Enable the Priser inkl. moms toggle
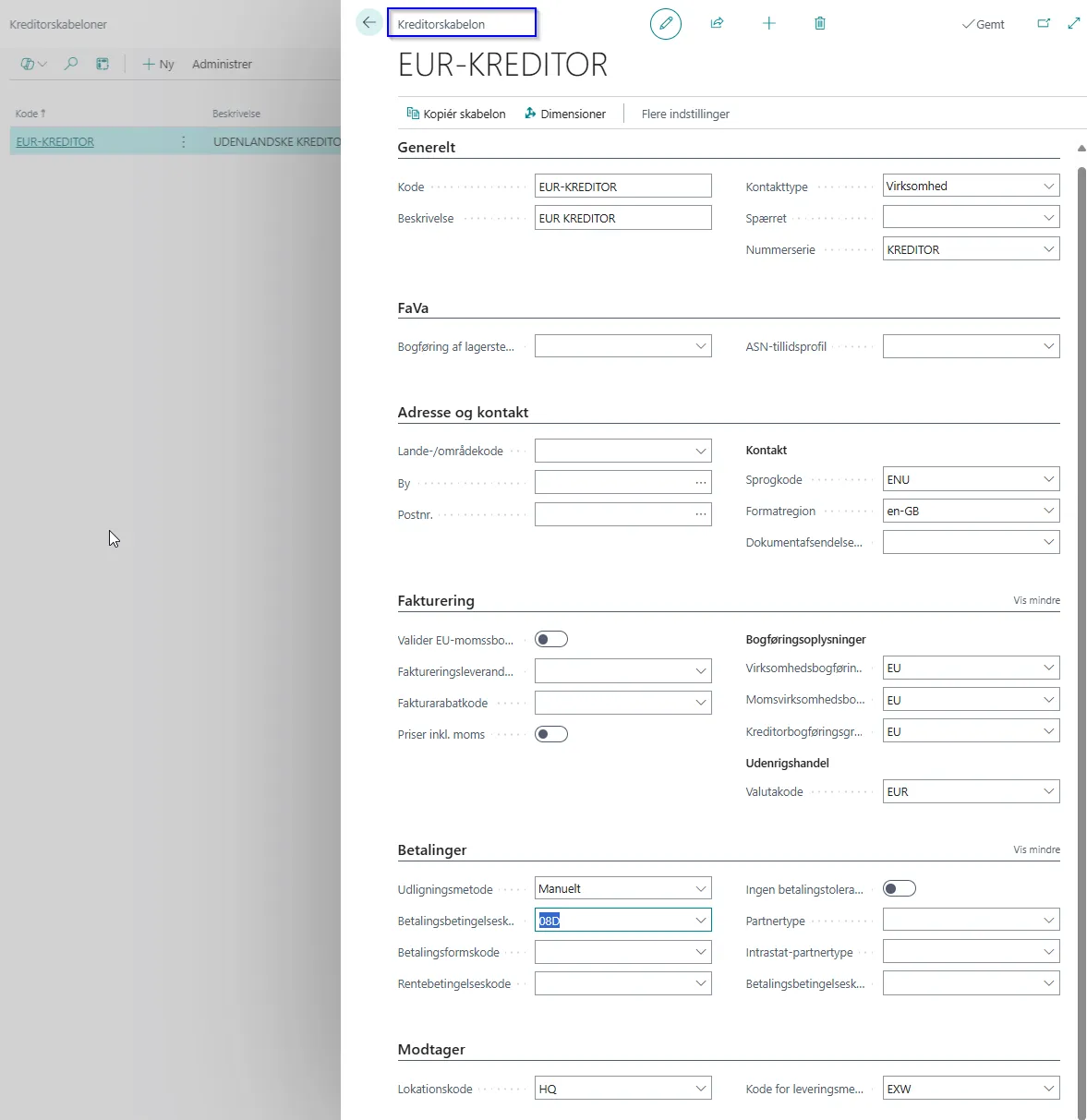 [551, 735]
